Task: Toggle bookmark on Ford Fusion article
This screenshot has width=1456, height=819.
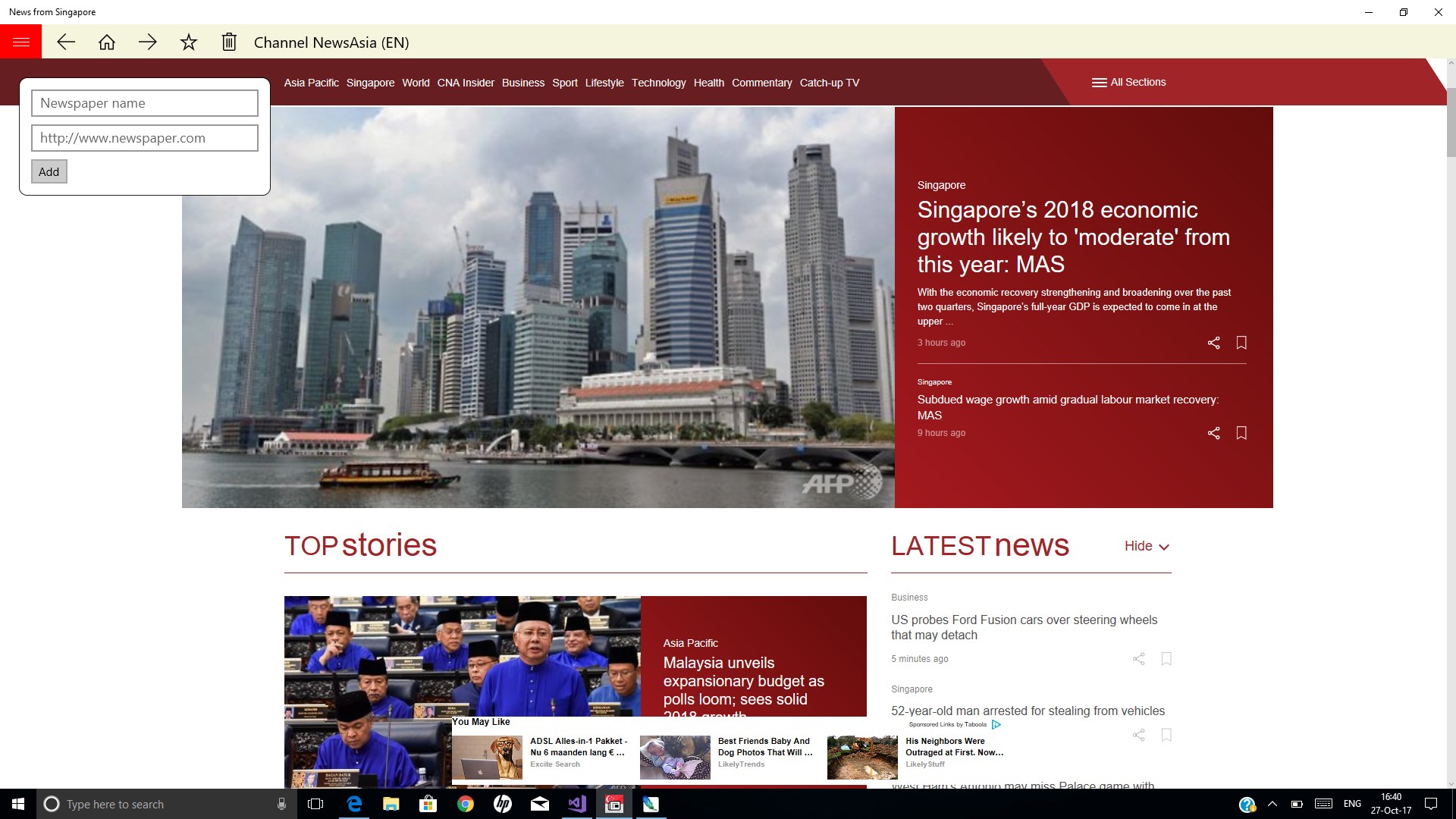Action: pos(1166,659)
